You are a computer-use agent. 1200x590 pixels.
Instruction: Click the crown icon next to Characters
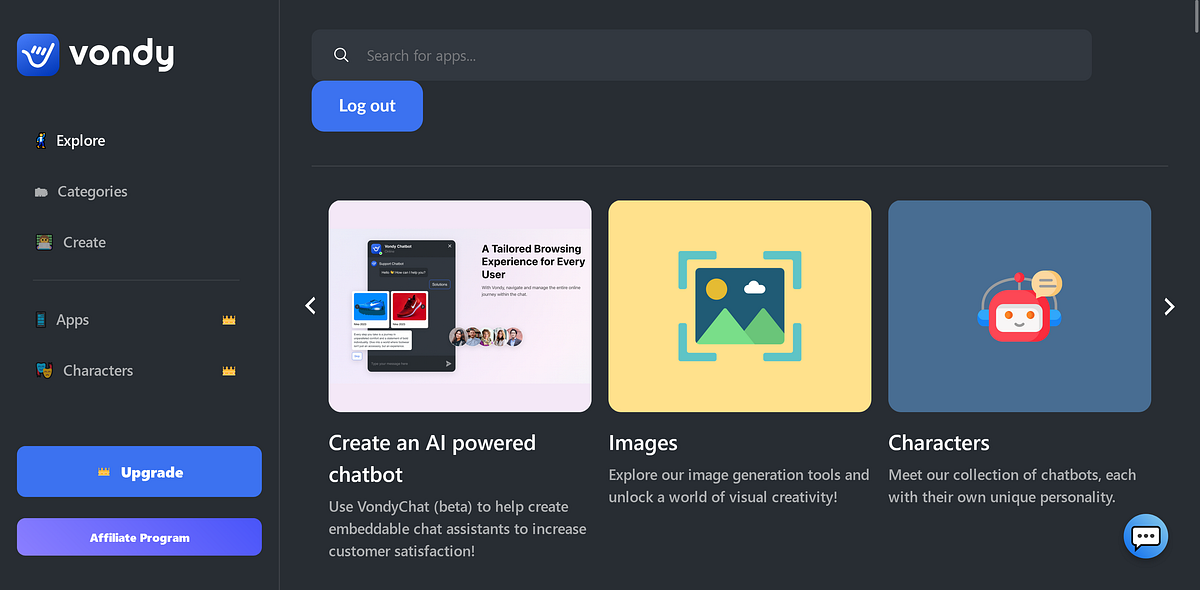[x=229, y=370]
